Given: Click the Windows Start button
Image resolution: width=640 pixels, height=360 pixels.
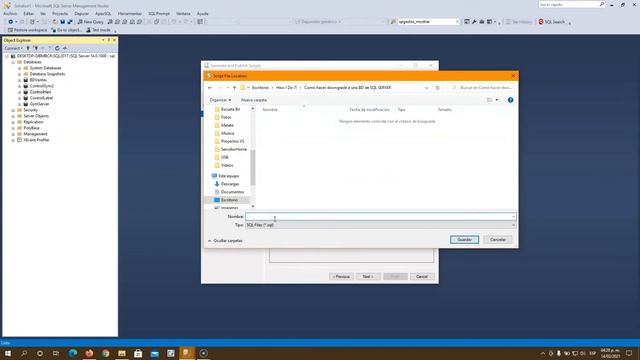Looking at the screenshot, I should (x=8, y=353).
